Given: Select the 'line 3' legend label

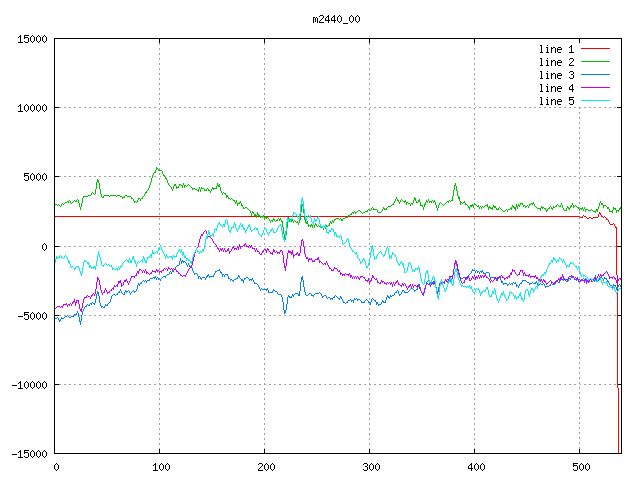Looking at the screenshot, I should 556,75.
